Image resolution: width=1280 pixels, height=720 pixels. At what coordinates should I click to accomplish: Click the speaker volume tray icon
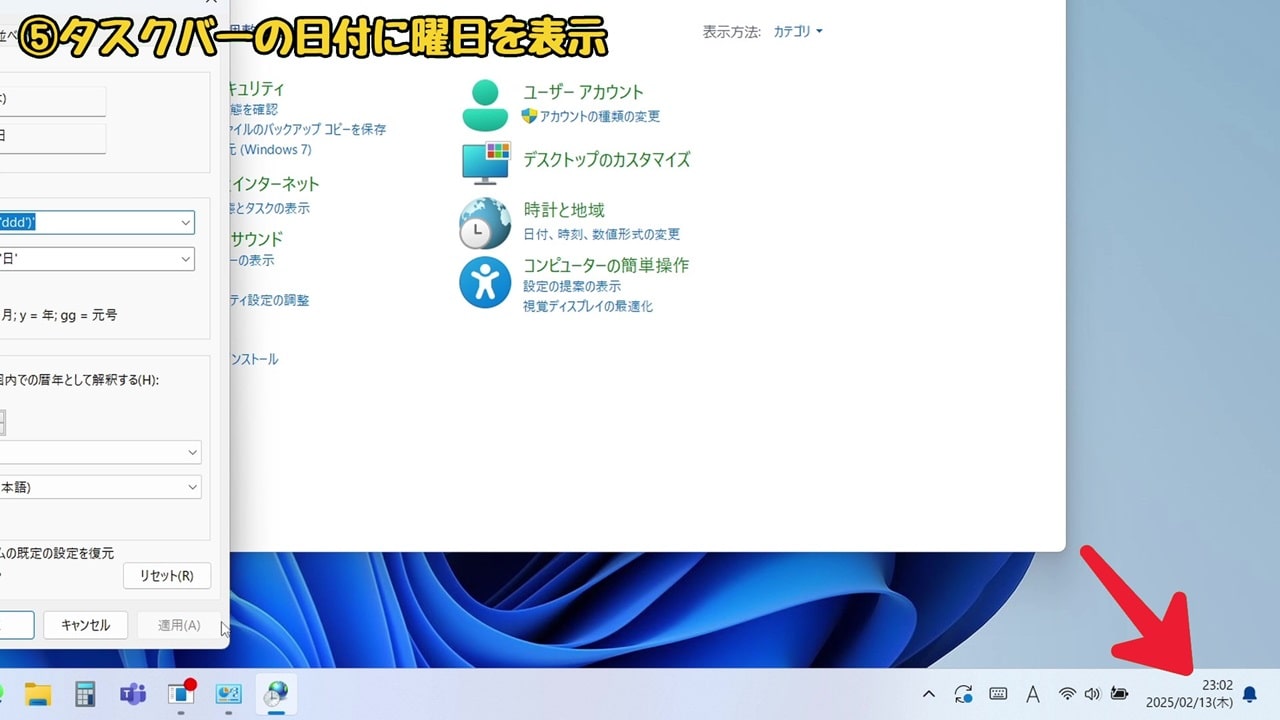[x=1092, y=694]
